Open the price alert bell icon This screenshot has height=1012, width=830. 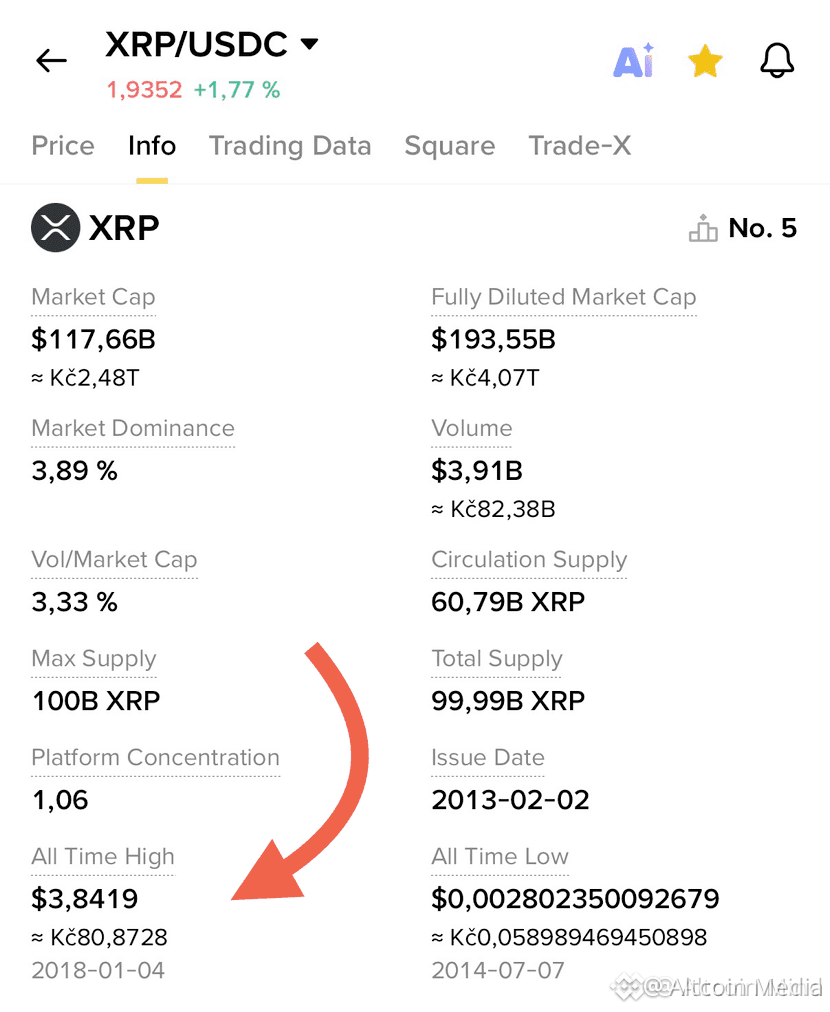tap(776, 61)
